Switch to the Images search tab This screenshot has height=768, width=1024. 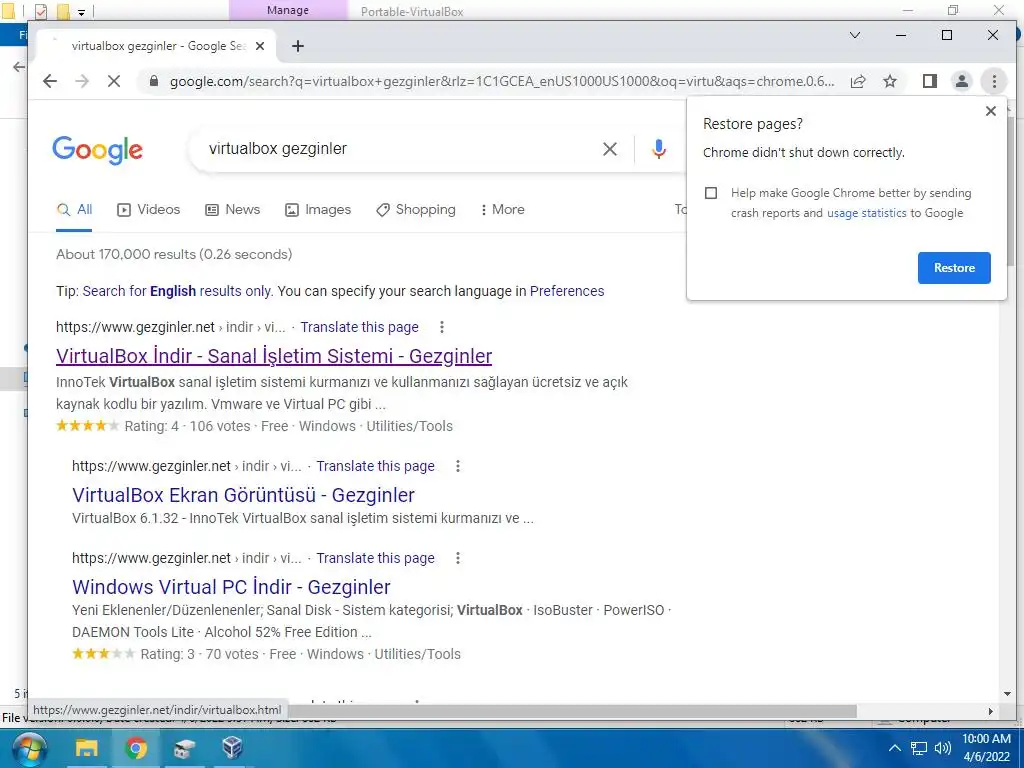click(x=318, y=210)
